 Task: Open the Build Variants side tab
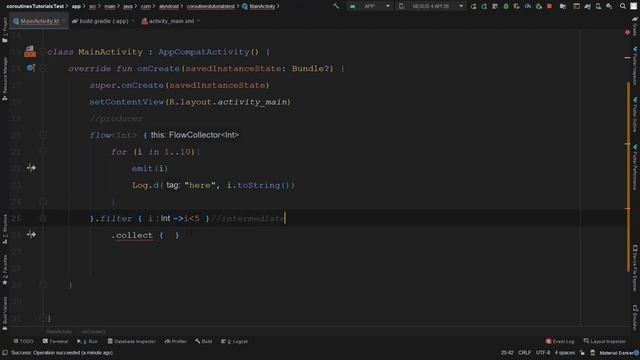(5, 313)
